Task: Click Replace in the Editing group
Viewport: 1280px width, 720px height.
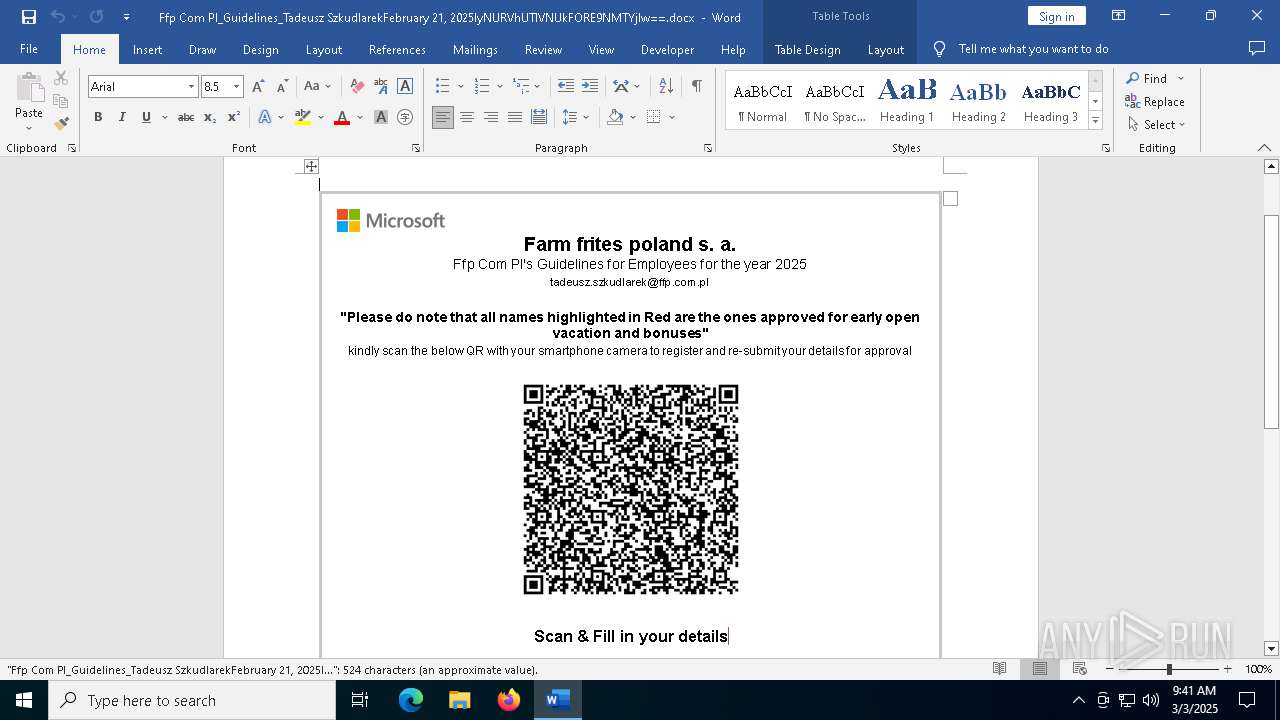Action: [1155, 102]
